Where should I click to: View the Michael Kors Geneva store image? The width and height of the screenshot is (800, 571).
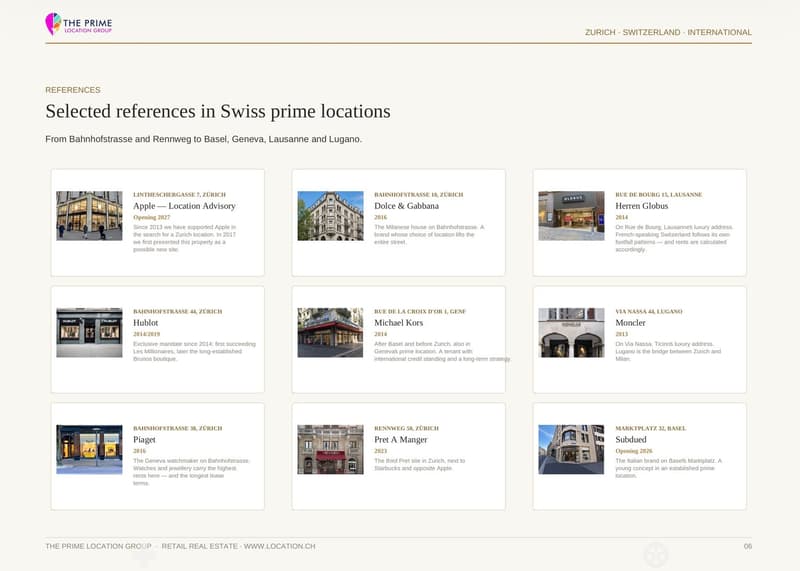331,332
